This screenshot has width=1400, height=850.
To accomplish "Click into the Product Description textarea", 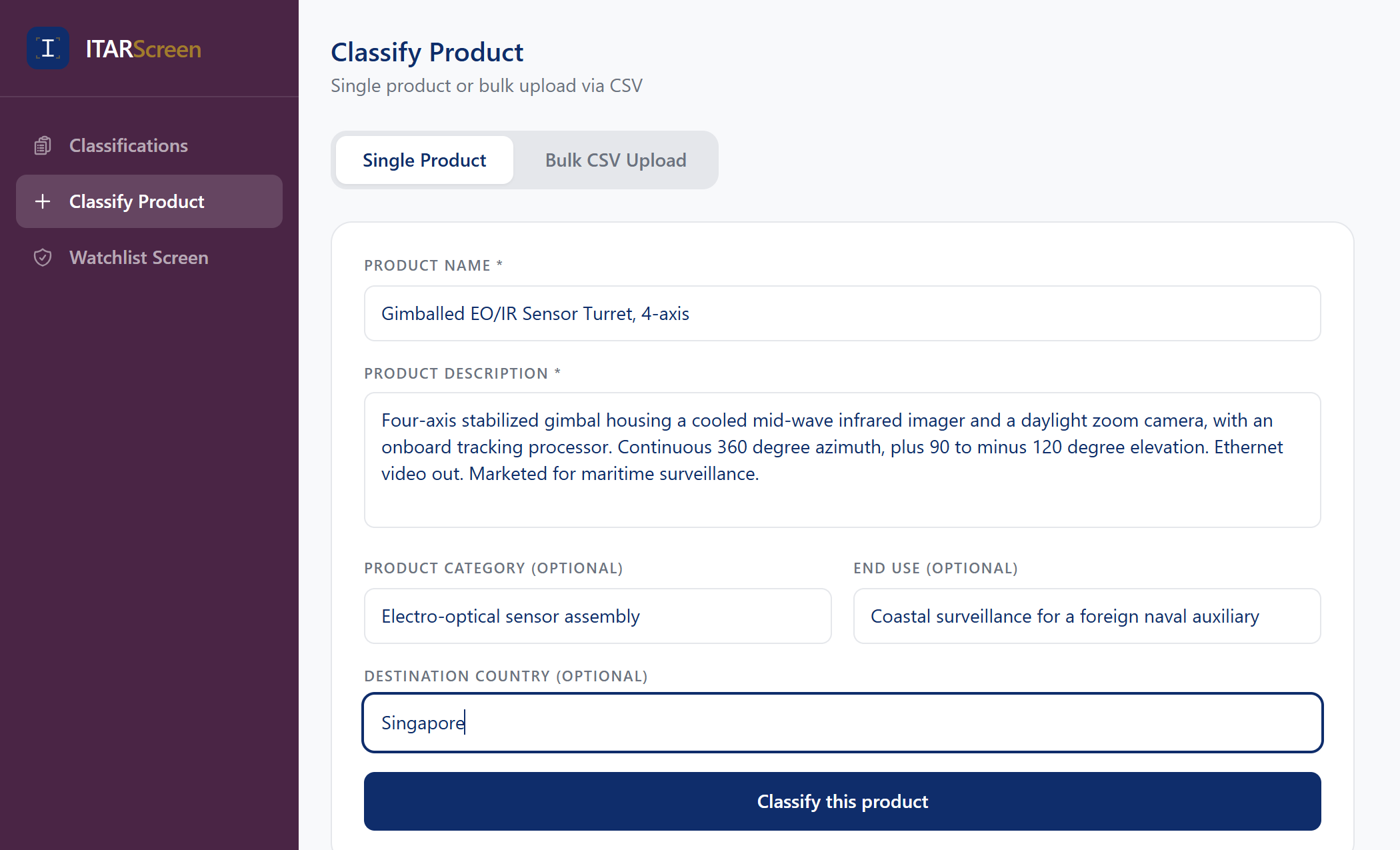I will (843, 460).
